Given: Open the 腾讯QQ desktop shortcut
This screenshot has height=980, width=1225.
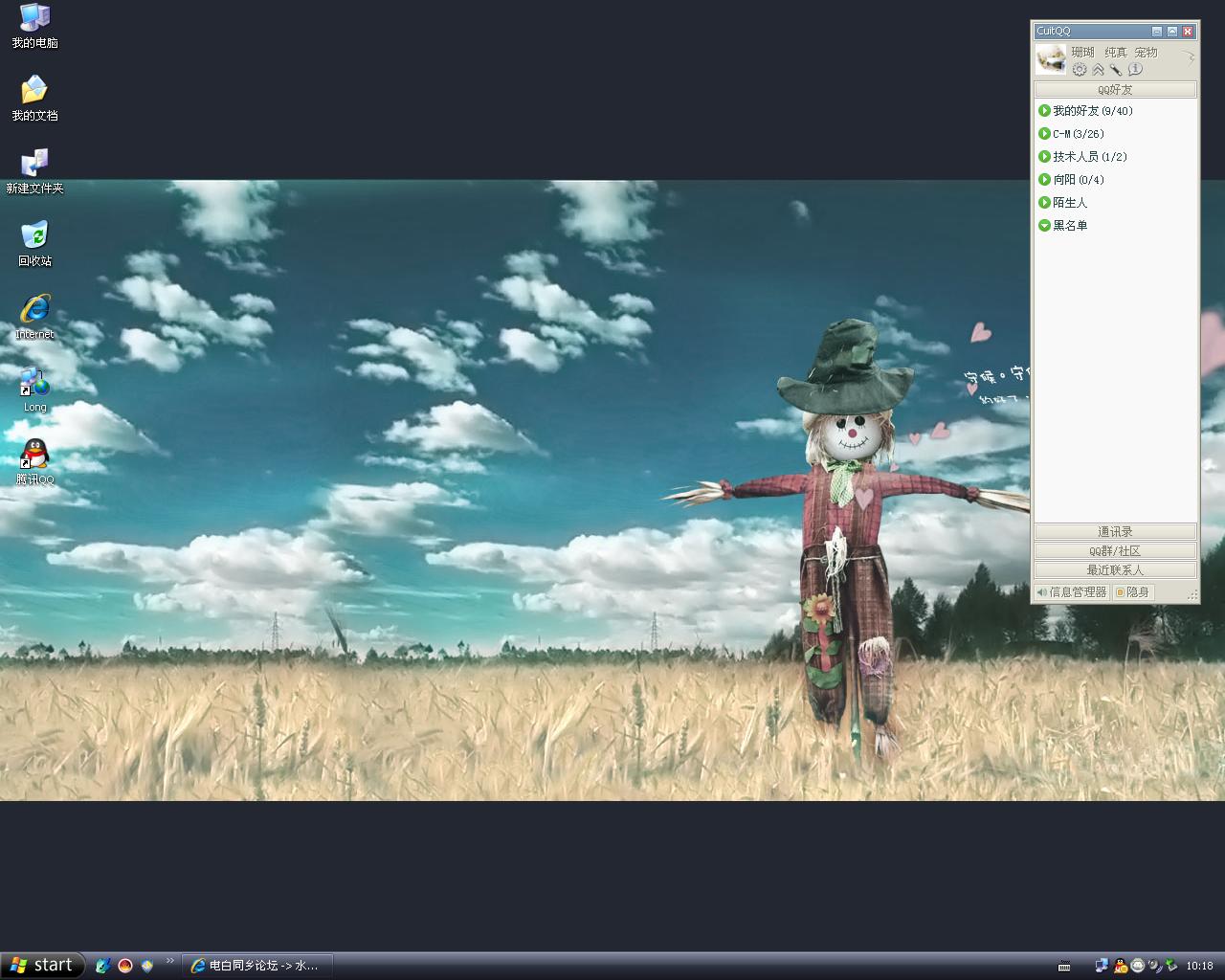Looking at the screenshot, I should pyautogui.click(x=34, y=457).
